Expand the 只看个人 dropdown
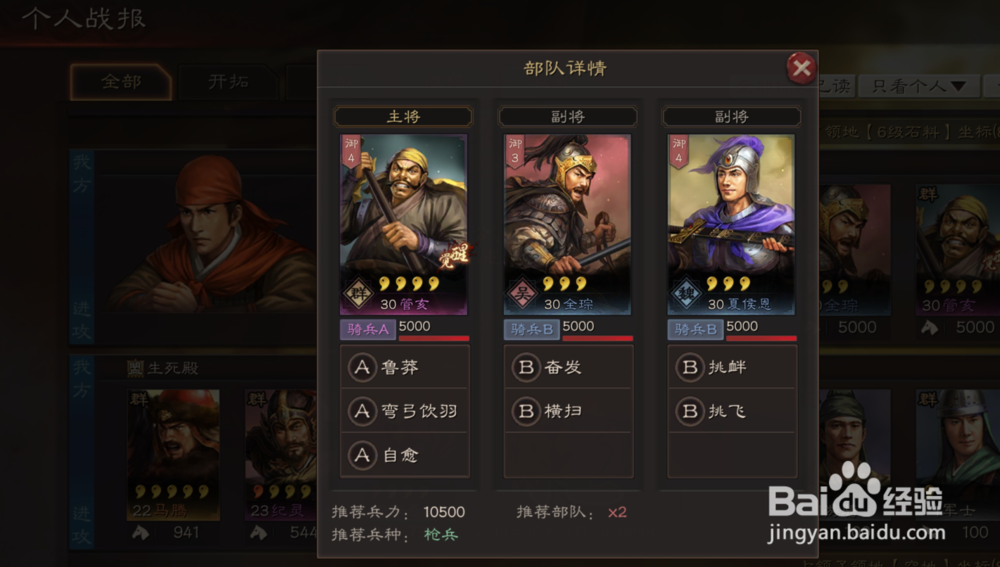This screenshot has height=567, width=1000. point(918,86)
